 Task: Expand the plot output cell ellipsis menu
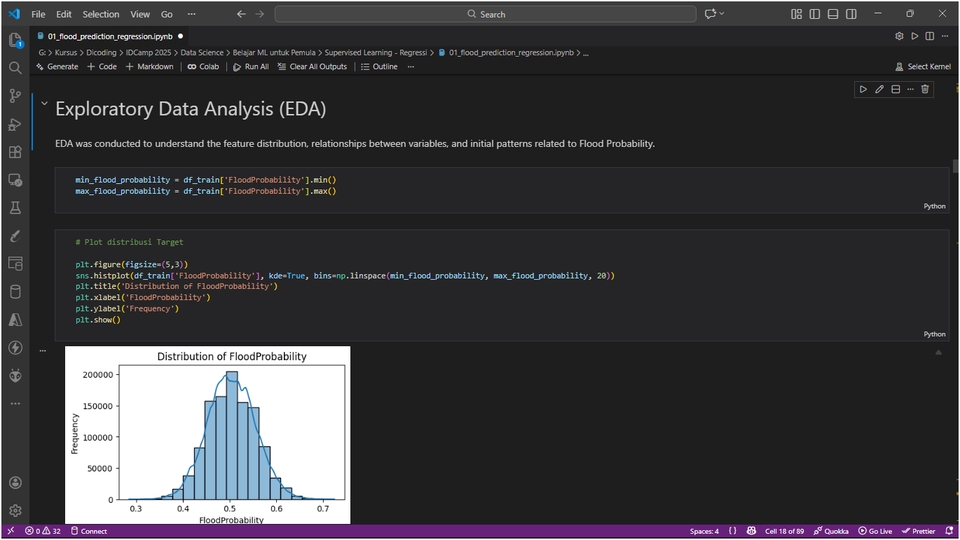[x=43, y=351]
